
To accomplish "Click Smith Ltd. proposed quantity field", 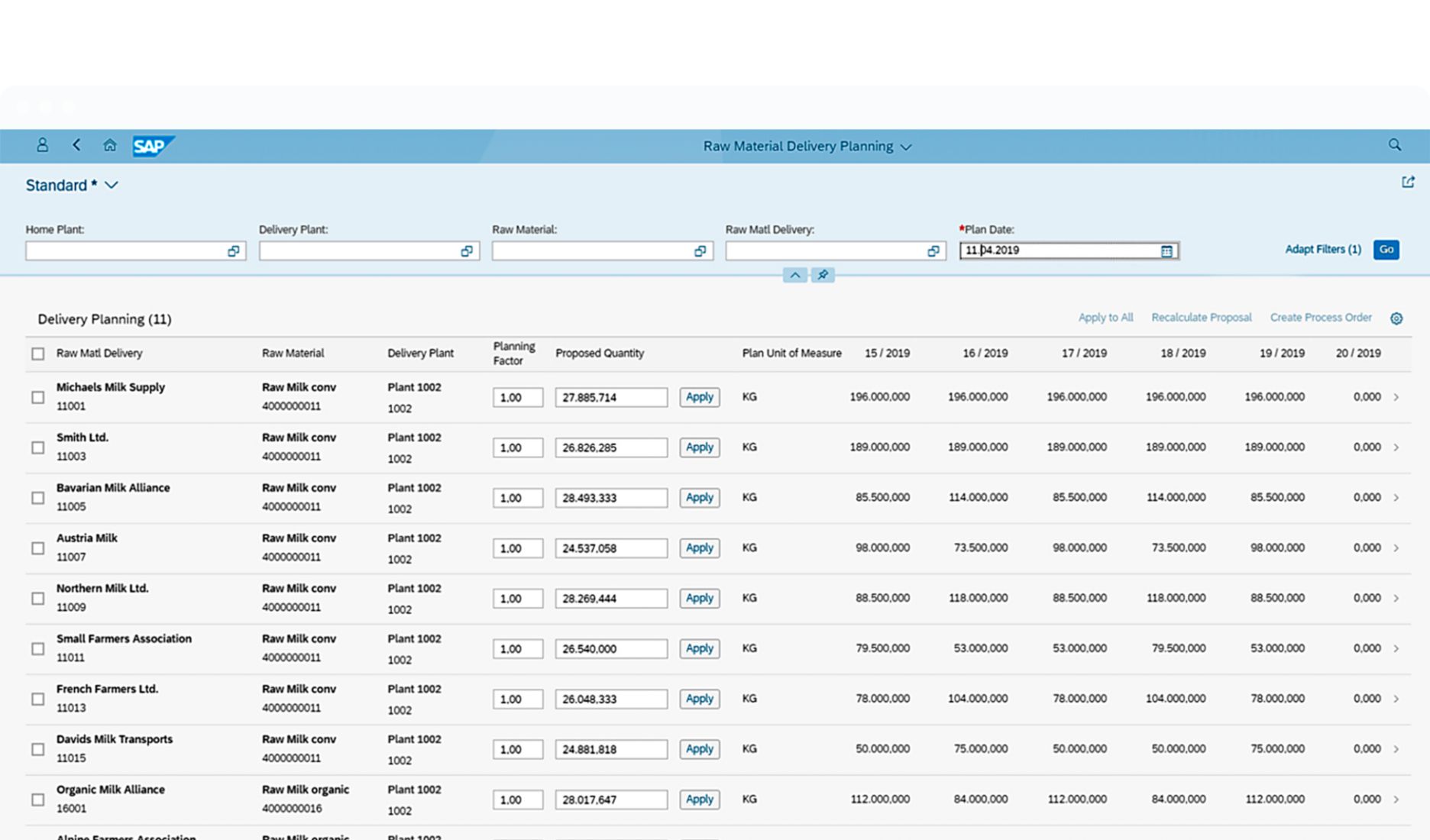I will pyautogui.click(x=610, y=447).
